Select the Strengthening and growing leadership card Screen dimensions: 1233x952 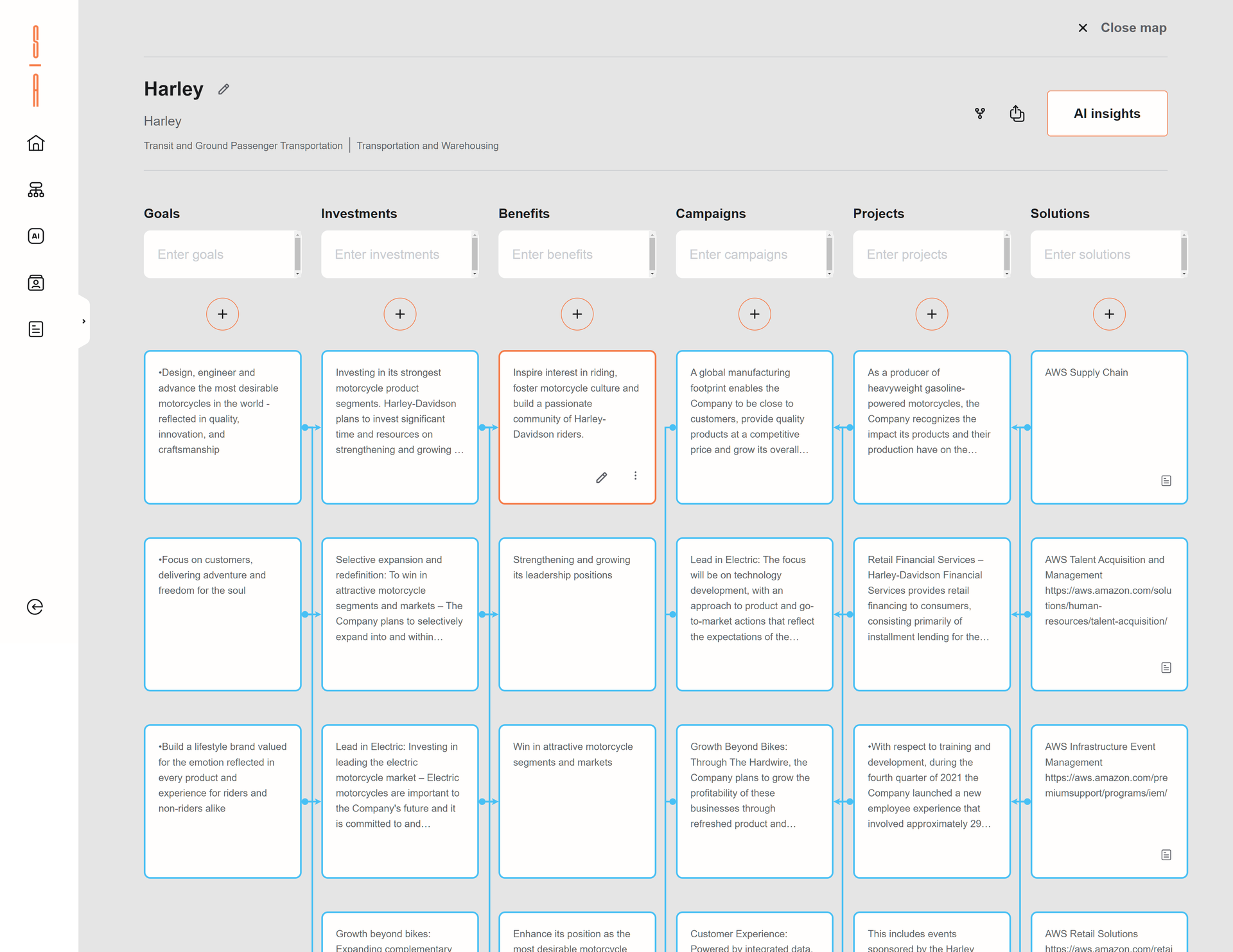tap(577, 614)
